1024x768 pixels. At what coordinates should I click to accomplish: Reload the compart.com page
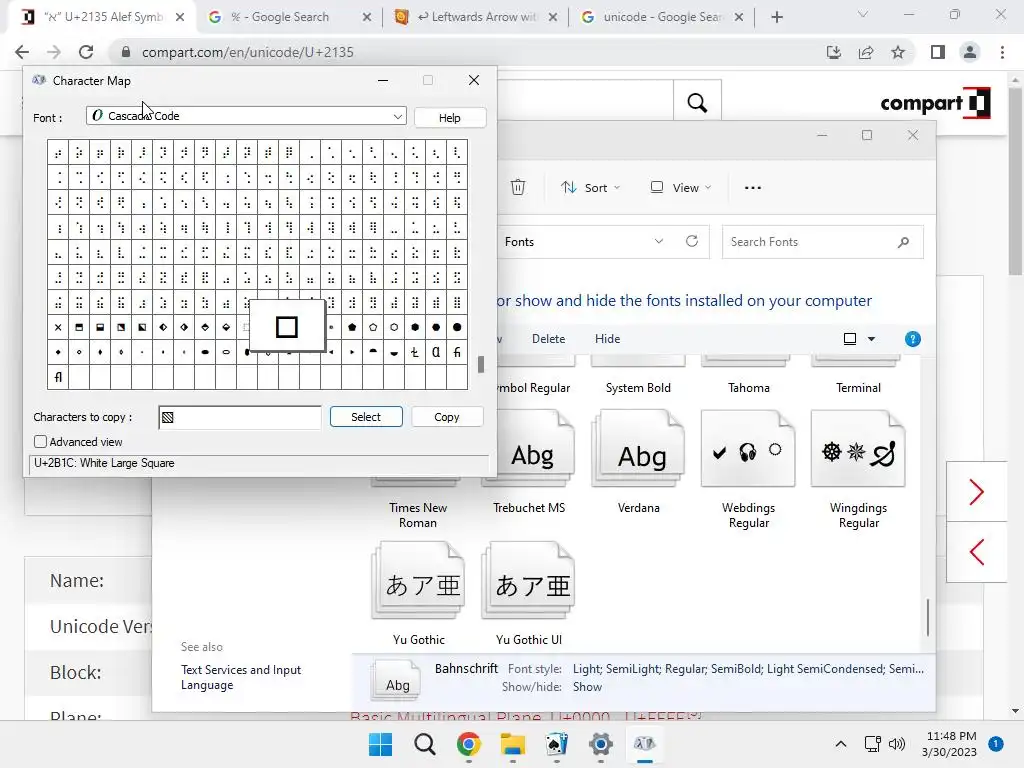pos(86,52)
